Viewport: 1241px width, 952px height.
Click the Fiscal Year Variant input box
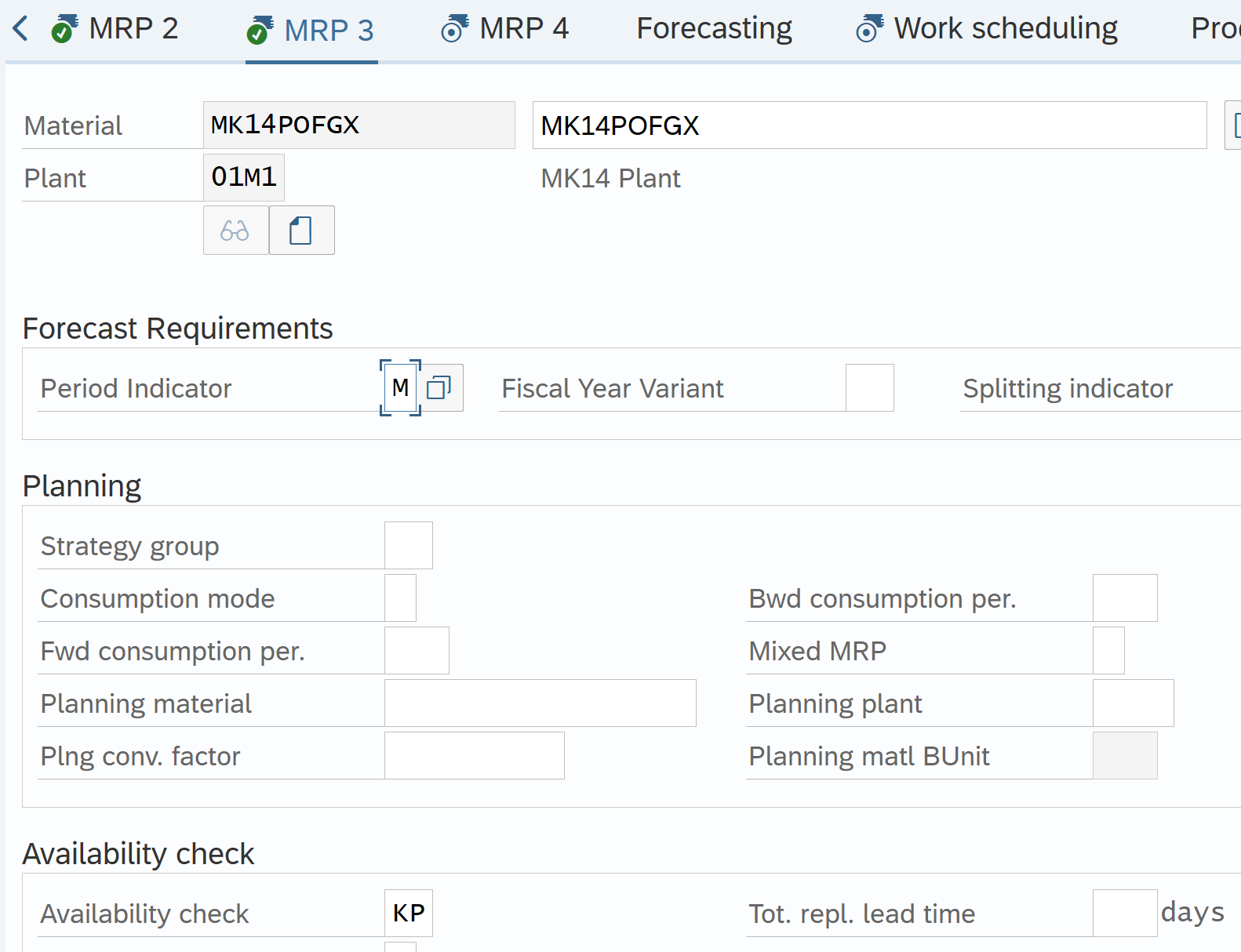pyautogui.click(x=869, y=388)
